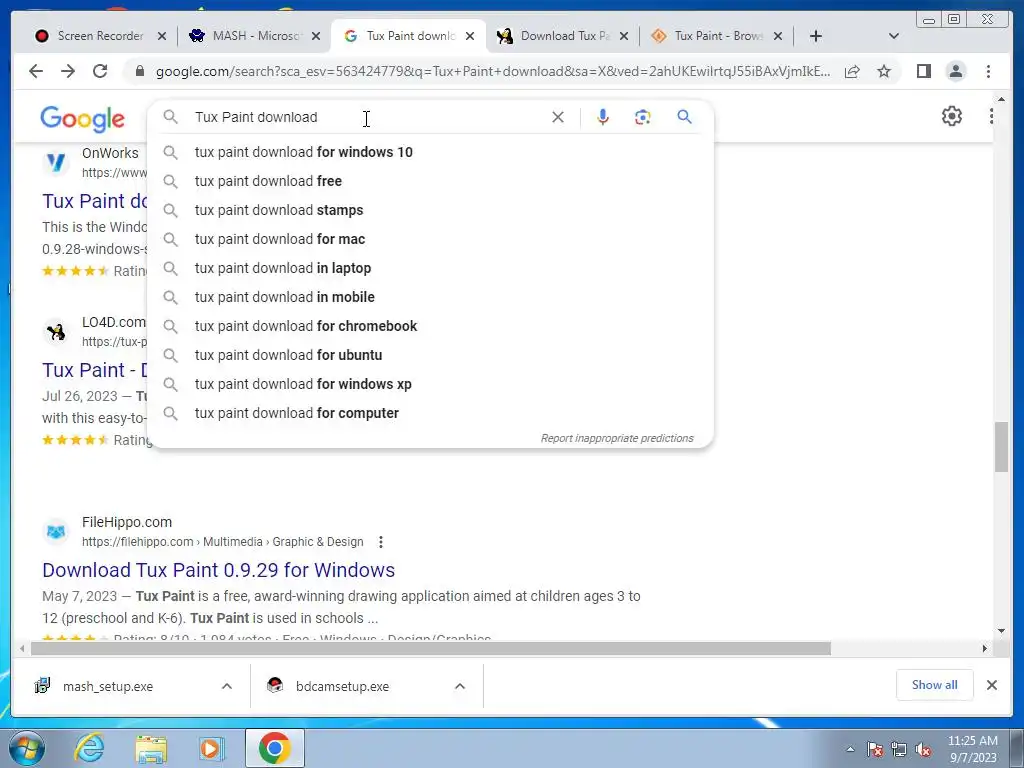
Task: Go to Google home via logo
Action: point(82,120)
